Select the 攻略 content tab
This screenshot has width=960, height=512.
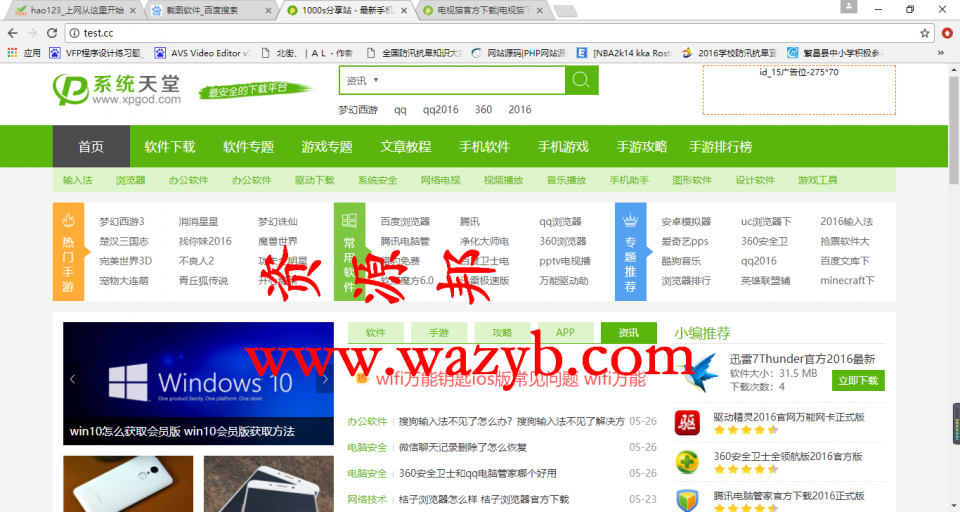tap(502, 333)
